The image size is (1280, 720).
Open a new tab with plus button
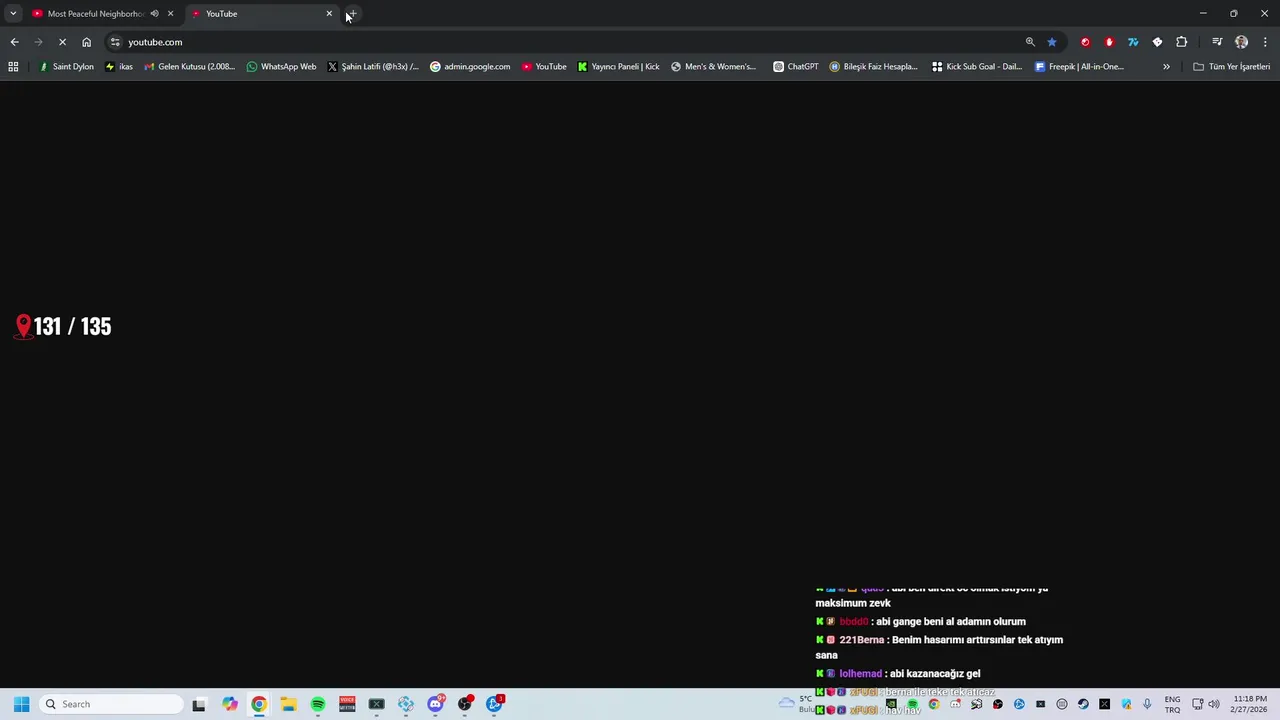[x=353, y=14]
